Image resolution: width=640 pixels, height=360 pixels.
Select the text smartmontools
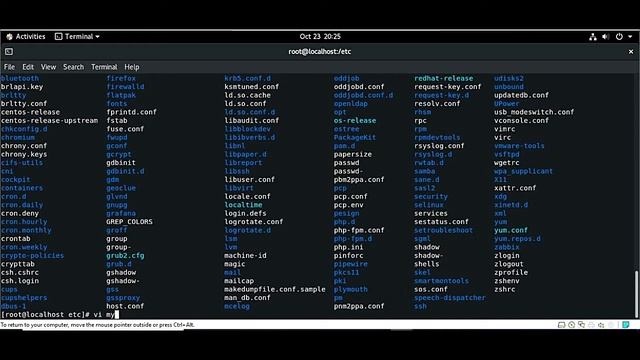point(442,281)
